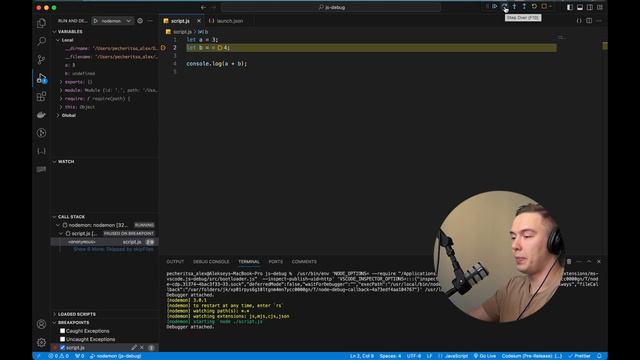Expand the module variable
Screen dimensions: 640x360
(61, 90)
